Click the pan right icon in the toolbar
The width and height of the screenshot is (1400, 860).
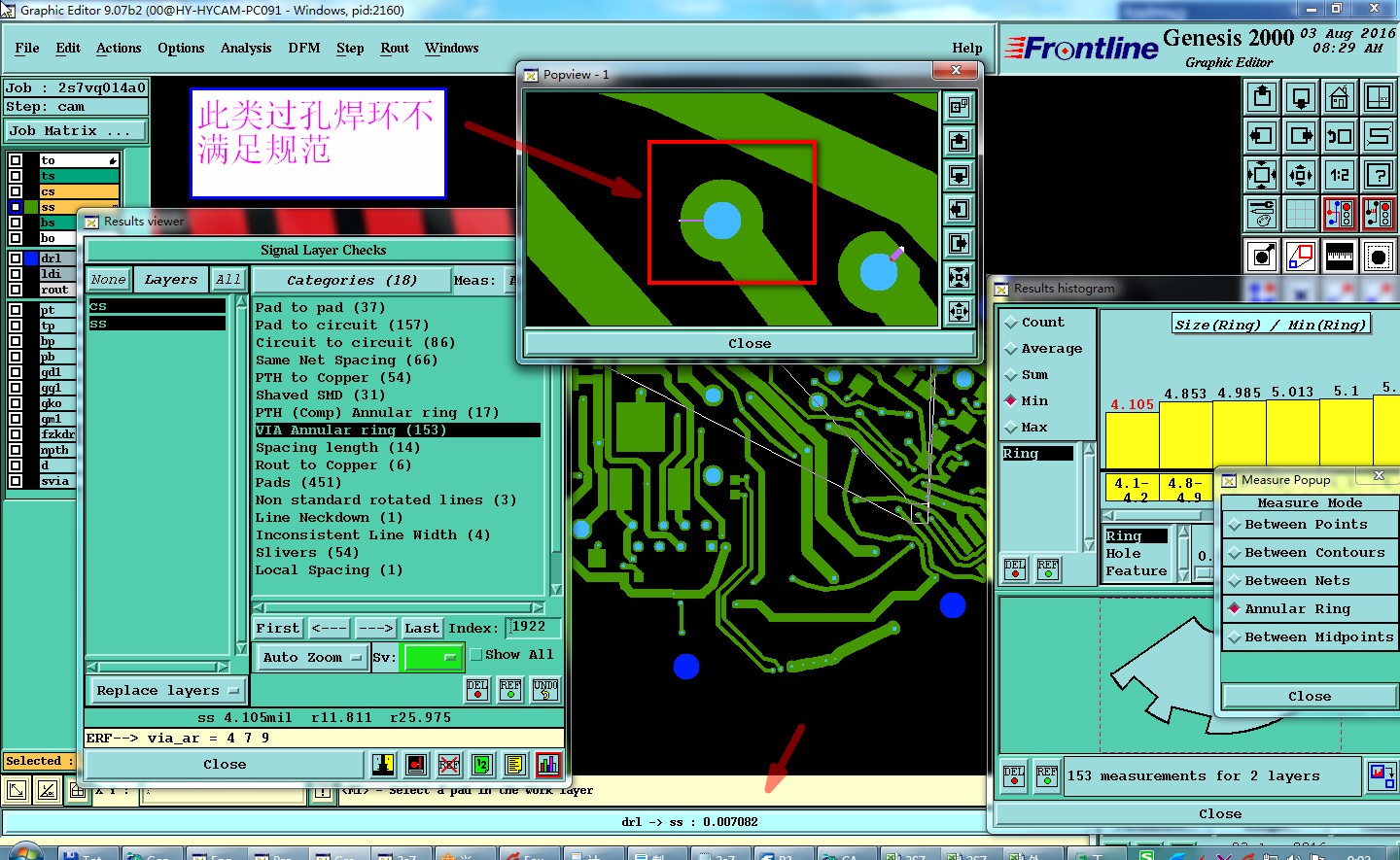[x=1301, y=136]
